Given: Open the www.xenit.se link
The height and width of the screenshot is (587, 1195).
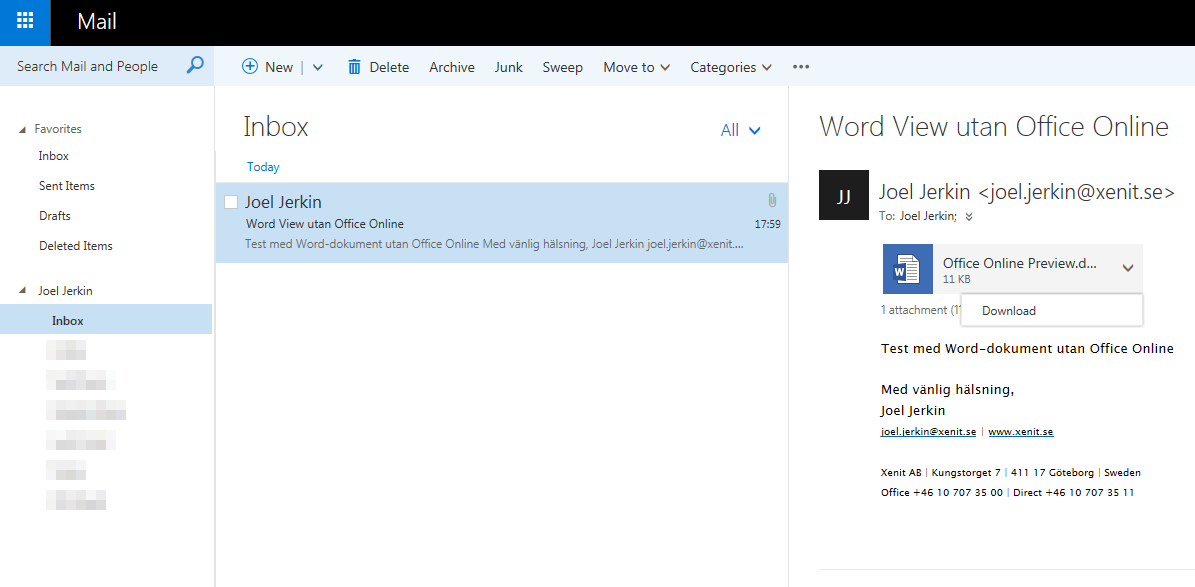Looking at the screenshot, I should [1021, 431].
